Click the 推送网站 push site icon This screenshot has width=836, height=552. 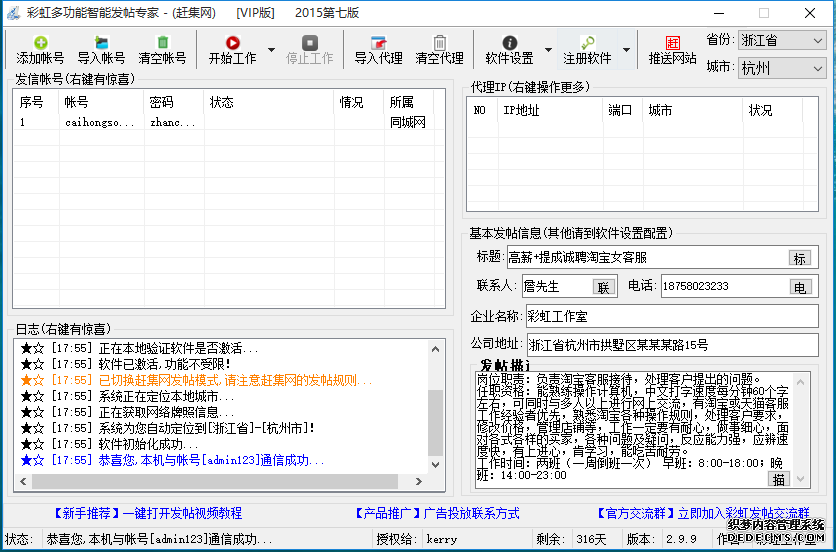[x=673, y=43]
